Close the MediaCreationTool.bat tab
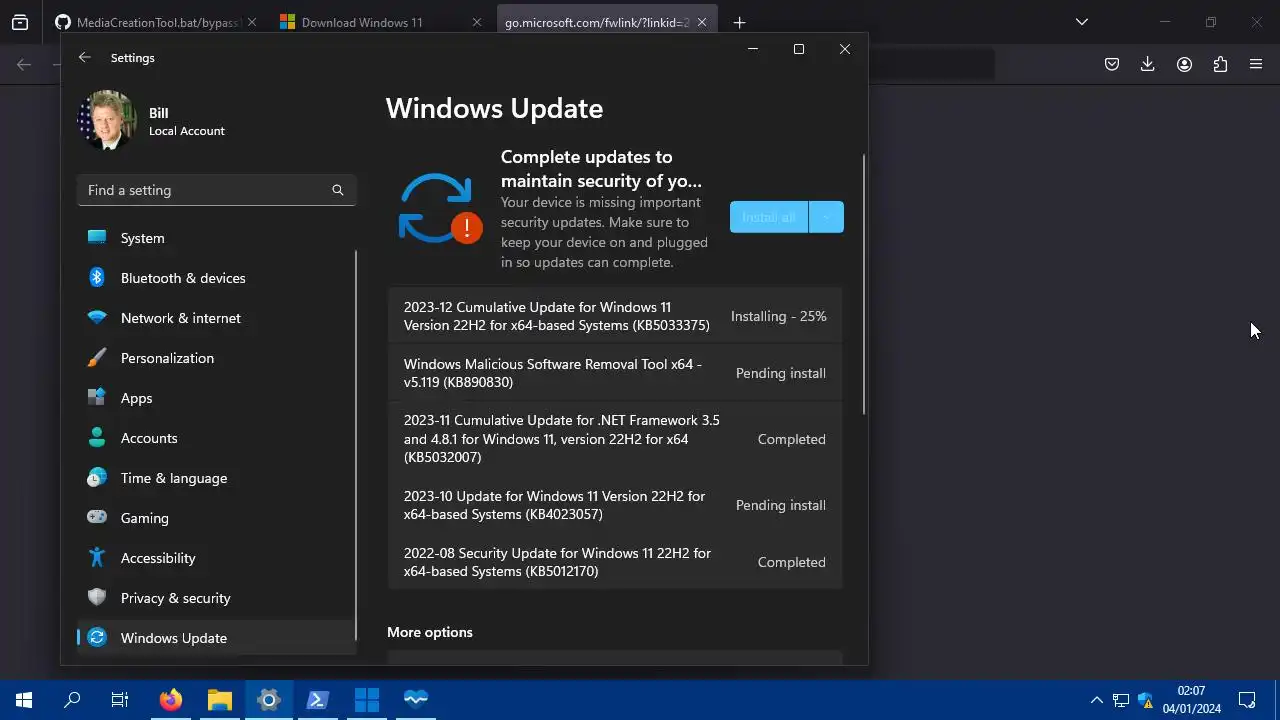 click(251, 22)
